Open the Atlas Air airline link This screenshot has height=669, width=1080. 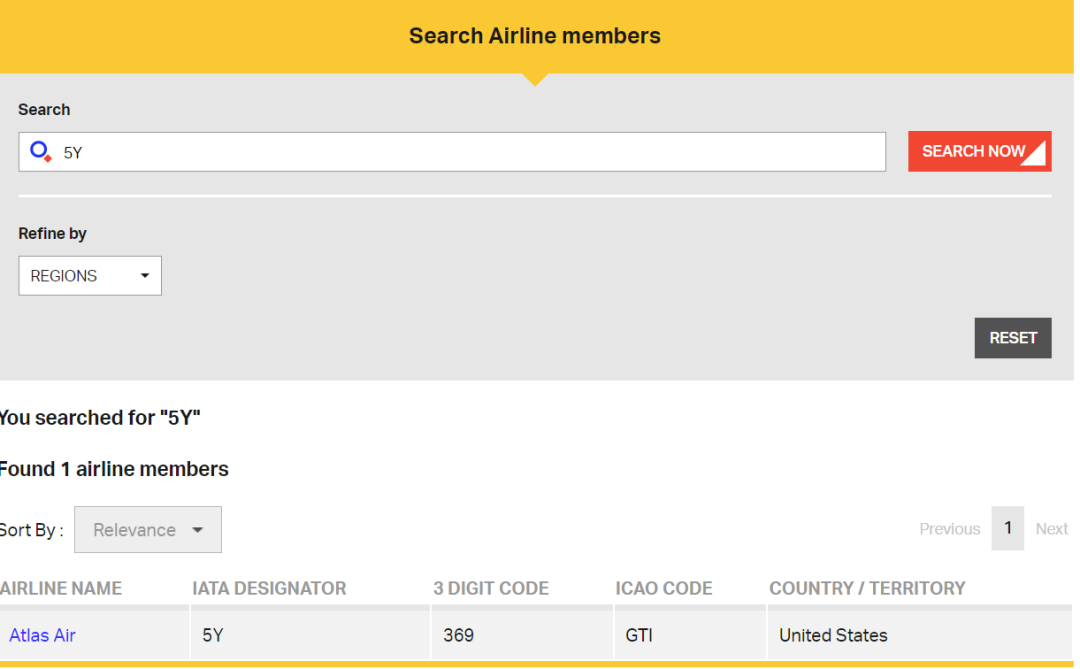click(42, 635)
